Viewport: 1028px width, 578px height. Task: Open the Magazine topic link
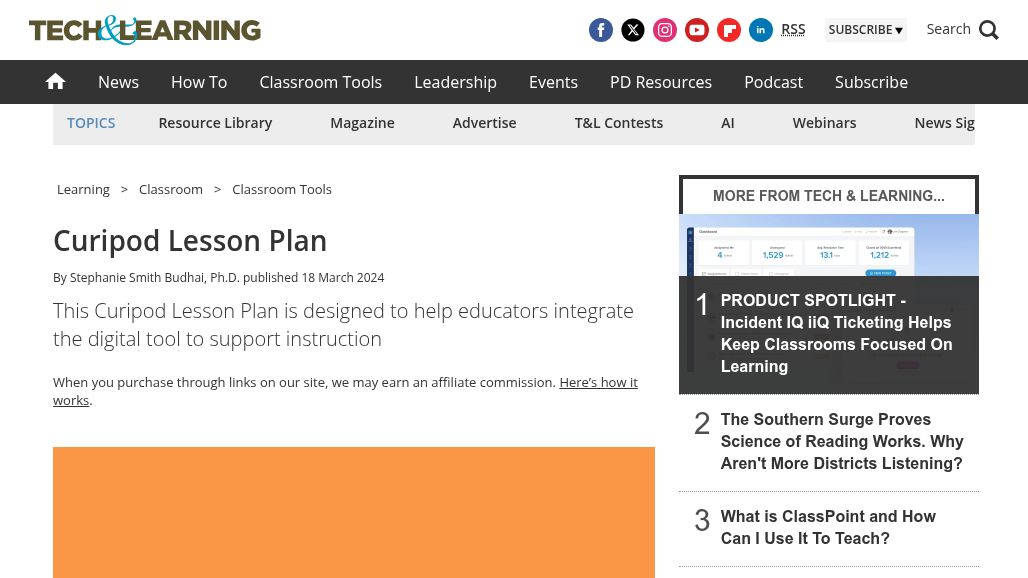tap(363, 123)
